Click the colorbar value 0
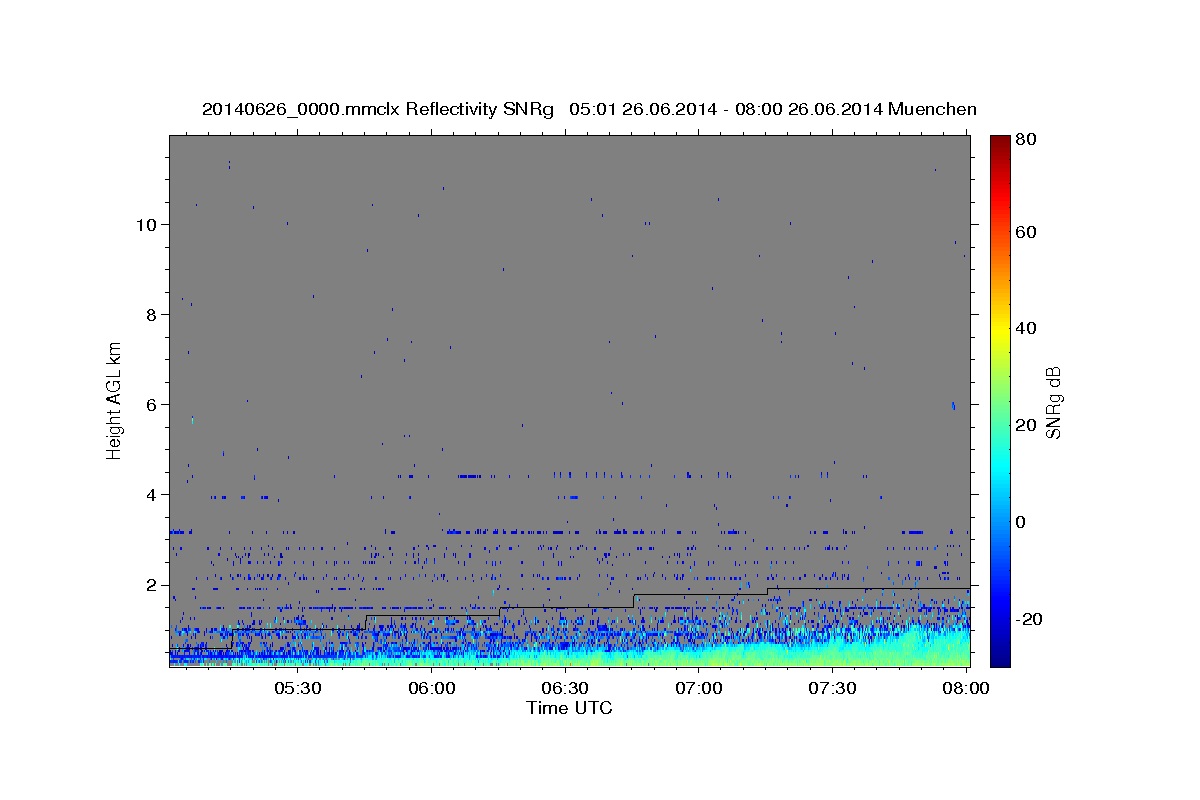The image size is (1200, 800). pos(1023,522)
